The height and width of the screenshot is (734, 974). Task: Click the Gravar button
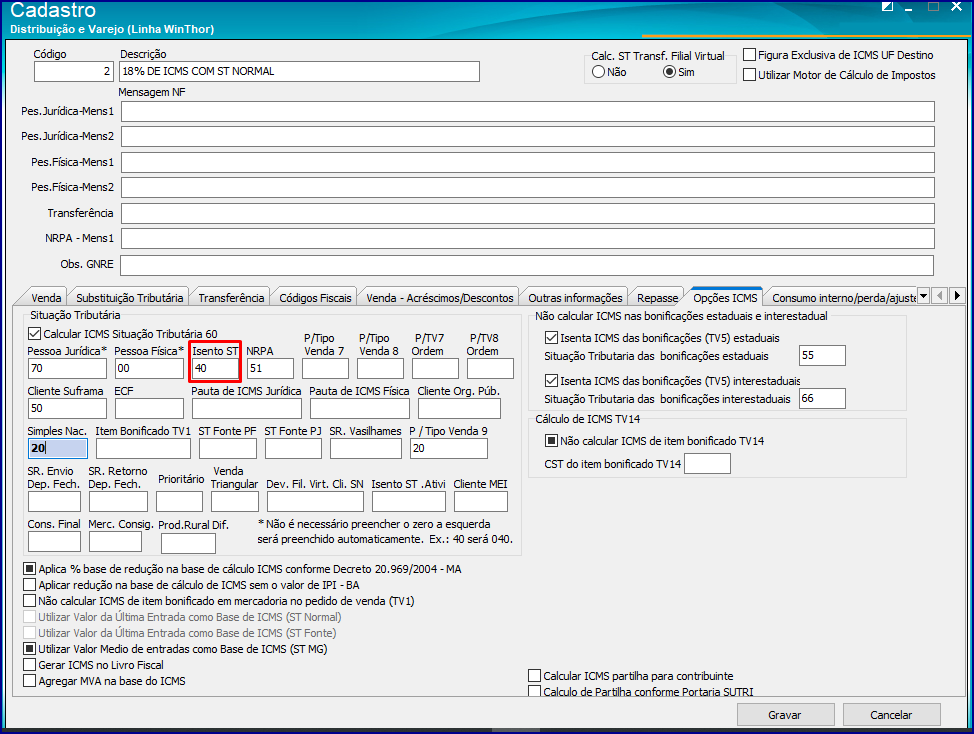[x=785, y=715]
